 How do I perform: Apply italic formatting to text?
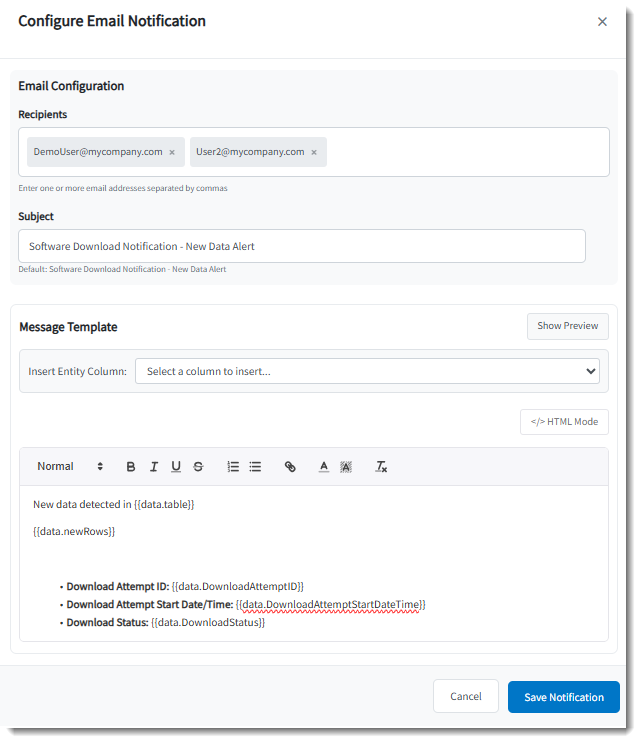[x=154, y=467]
